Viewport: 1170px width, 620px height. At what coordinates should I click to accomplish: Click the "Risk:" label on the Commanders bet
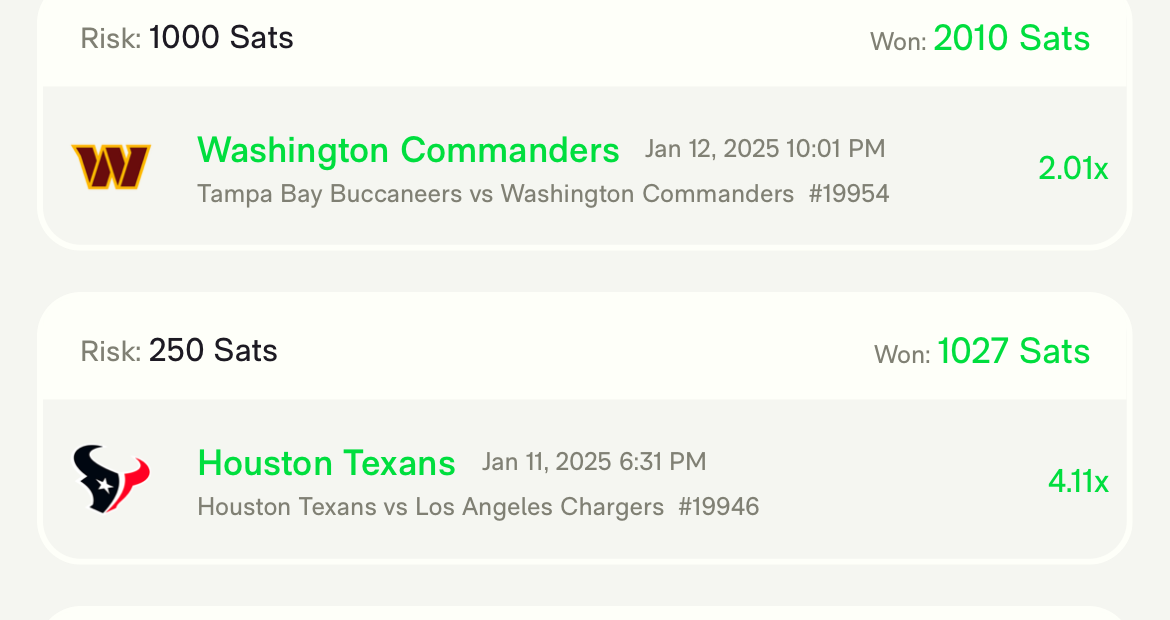click(111, 40)
